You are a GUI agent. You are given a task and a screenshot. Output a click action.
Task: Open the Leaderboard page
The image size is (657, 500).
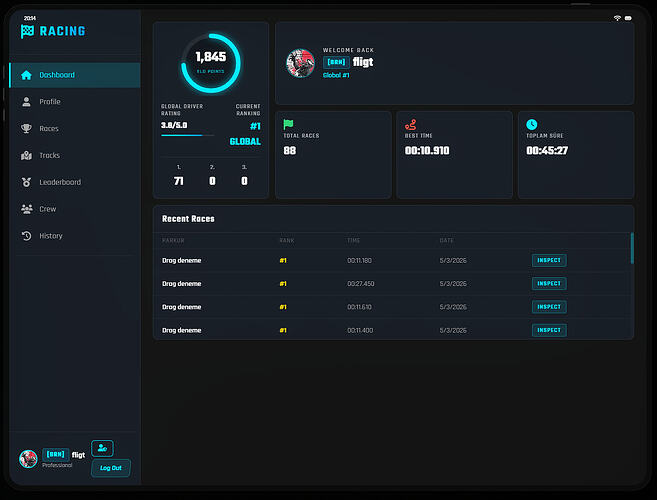pos(75,182)
